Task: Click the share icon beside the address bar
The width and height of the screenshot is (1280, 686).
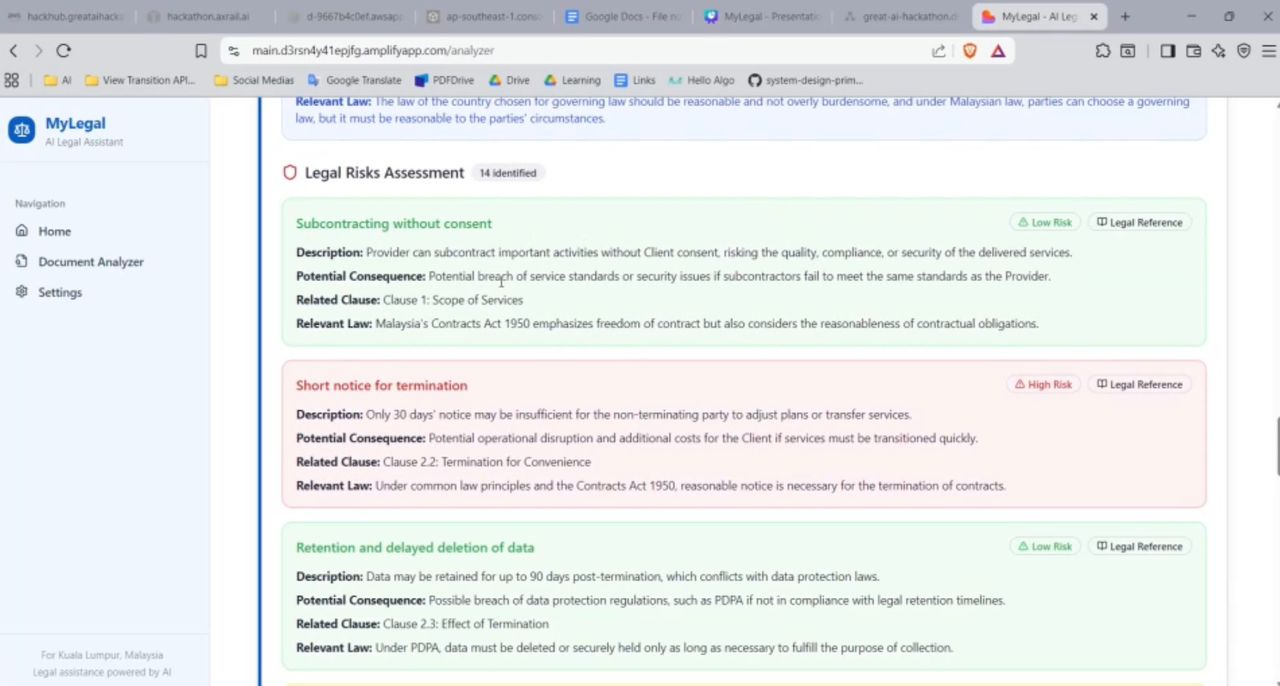Action: 940,50
